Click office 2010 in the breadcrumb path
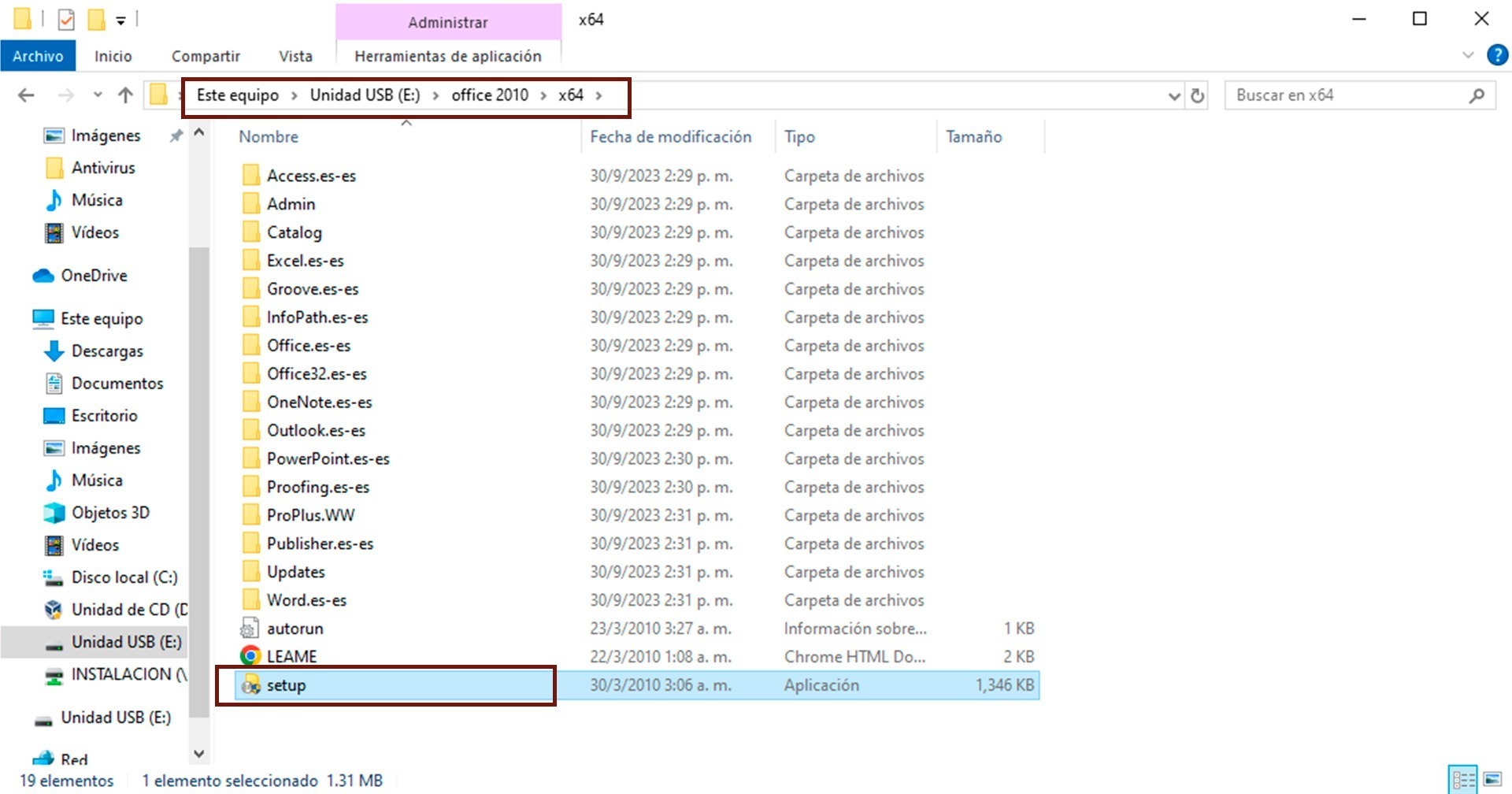The width and height of the screenshot is (1512, 794). coord(489,95)
